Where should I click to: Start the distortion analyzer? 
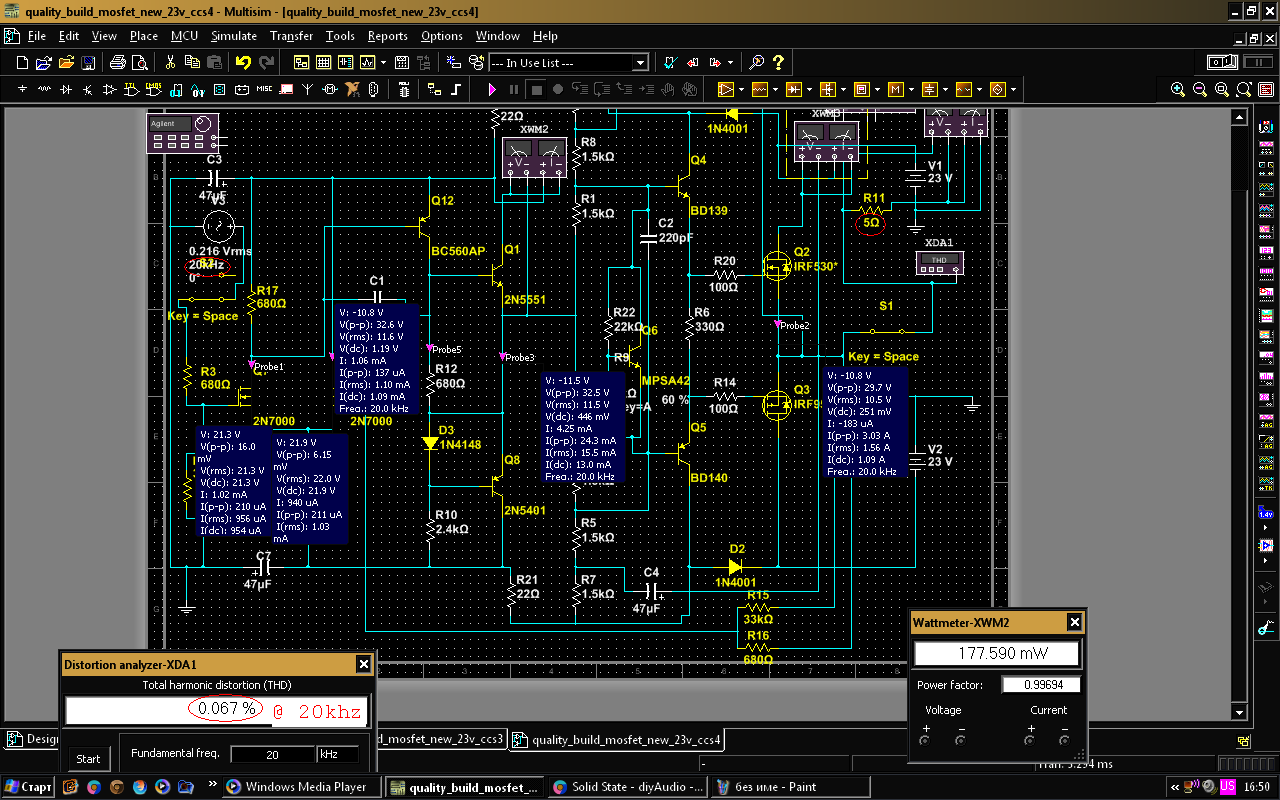[x=88, y=758]
